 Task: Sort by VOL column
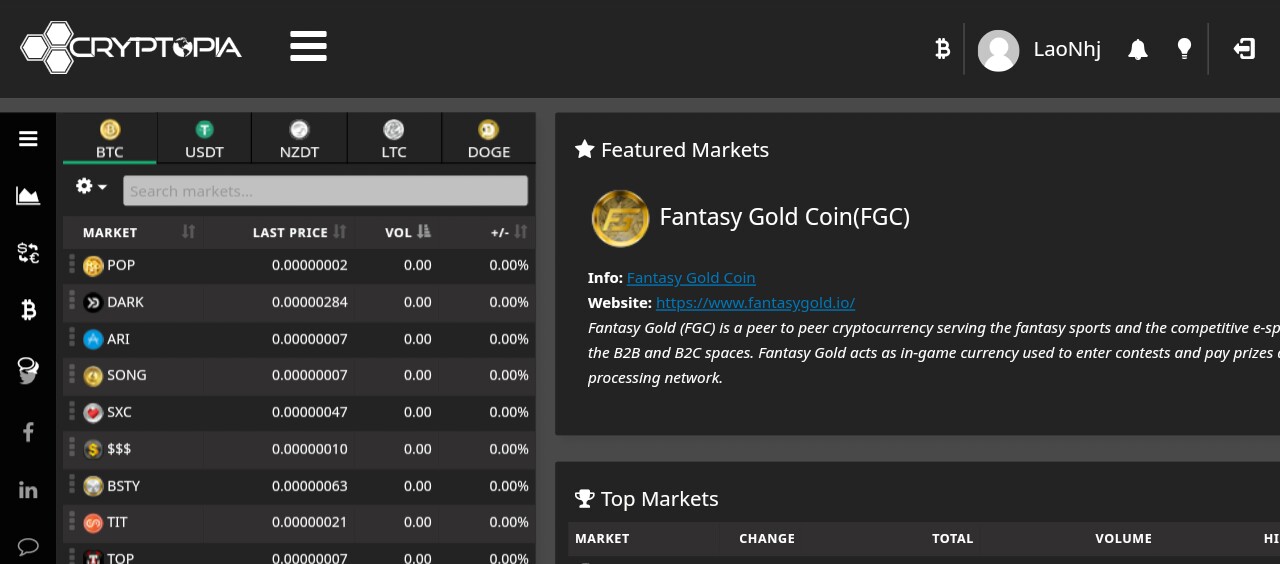[397, 232]
